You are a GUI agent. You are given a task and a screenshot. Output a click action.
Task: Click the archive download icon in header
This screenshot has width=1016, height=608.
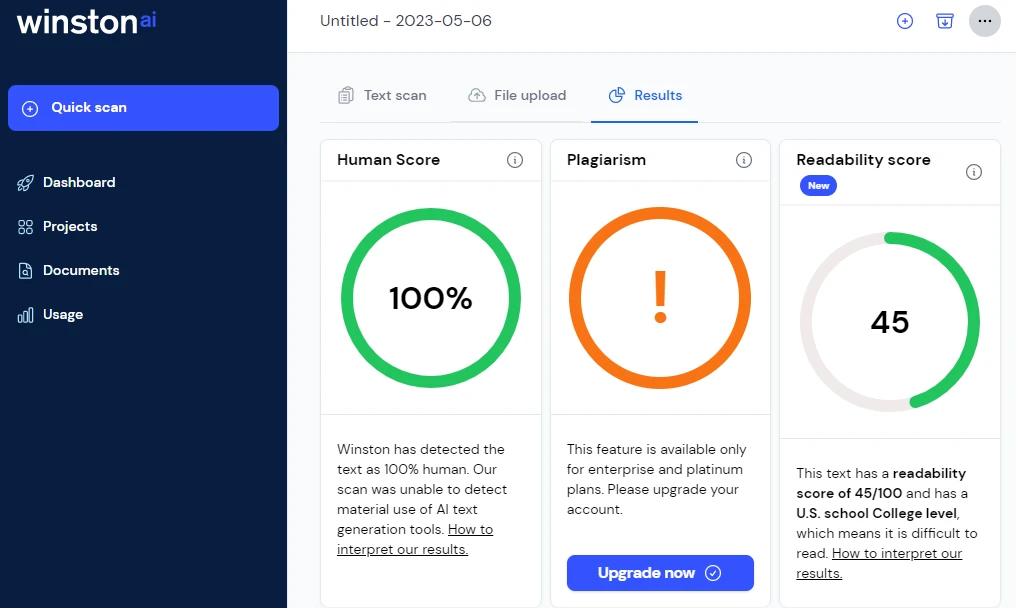[945, 21]
